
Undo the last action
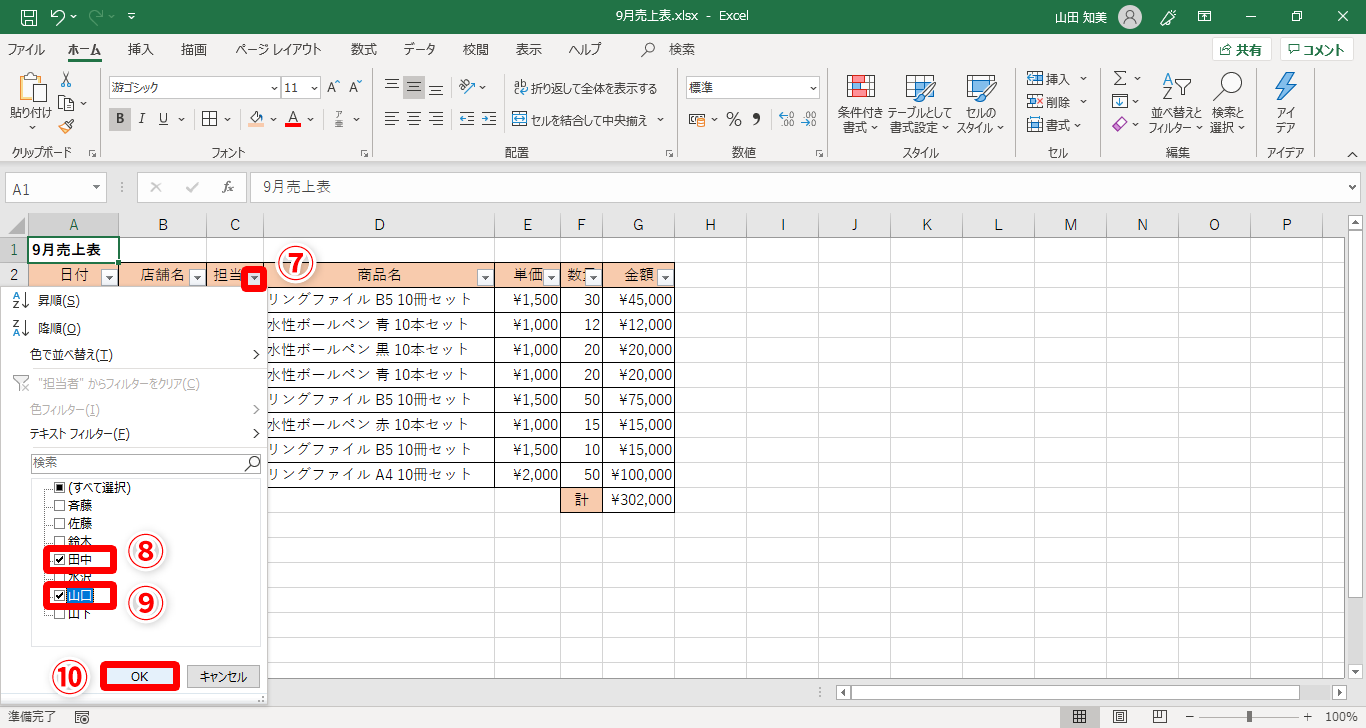coord(58,16)
